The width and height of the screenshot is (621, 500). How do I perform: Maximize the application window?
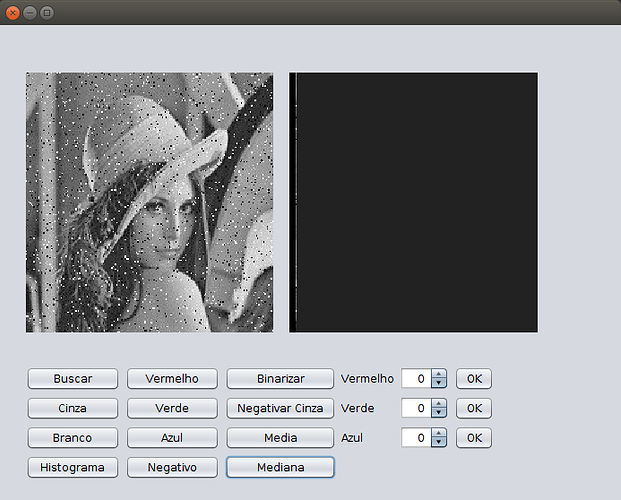pos(47,13)
